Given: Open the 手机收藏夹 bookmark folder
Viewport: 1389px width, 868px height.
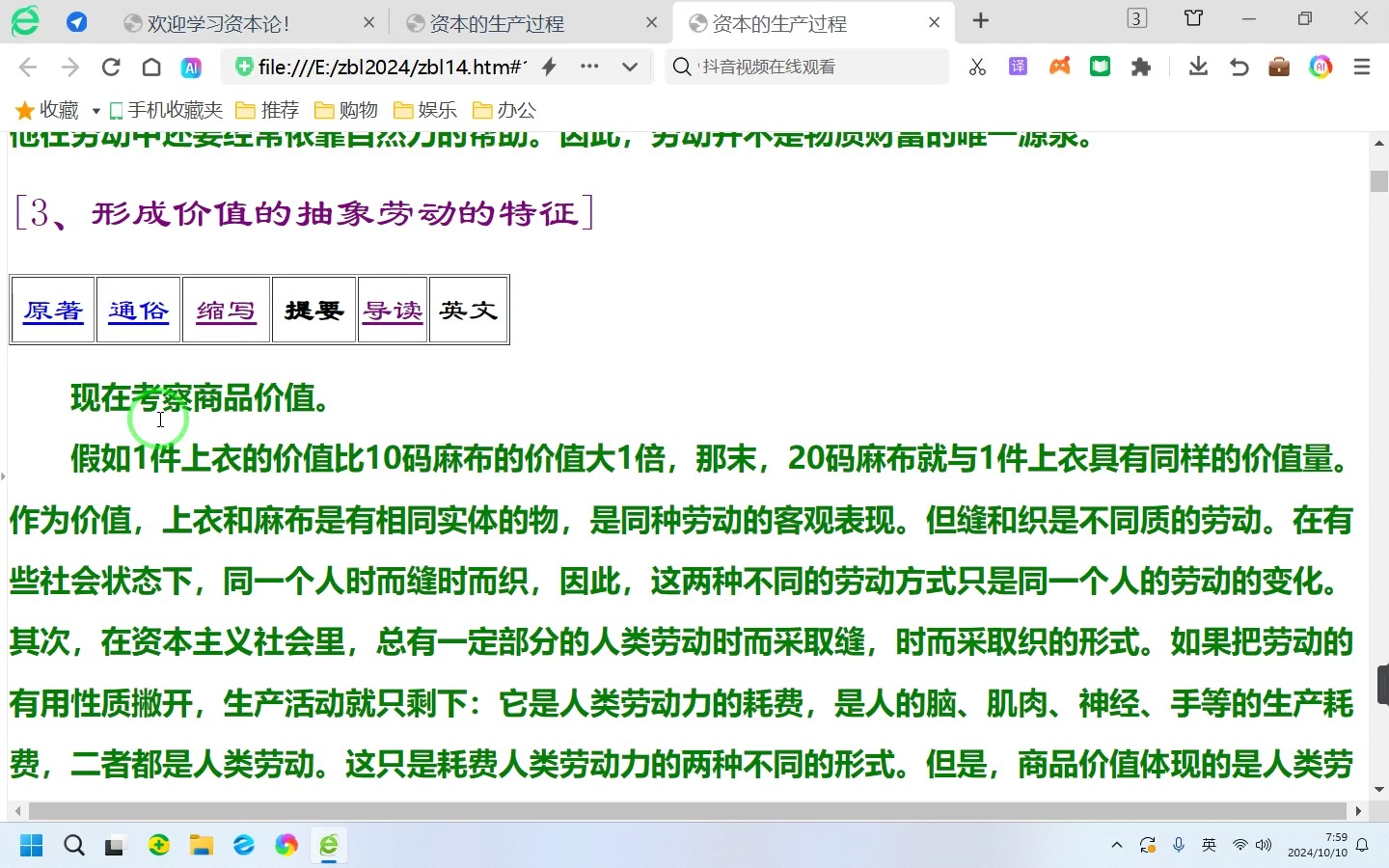Looking at the screenshot, I should point(166,110).
